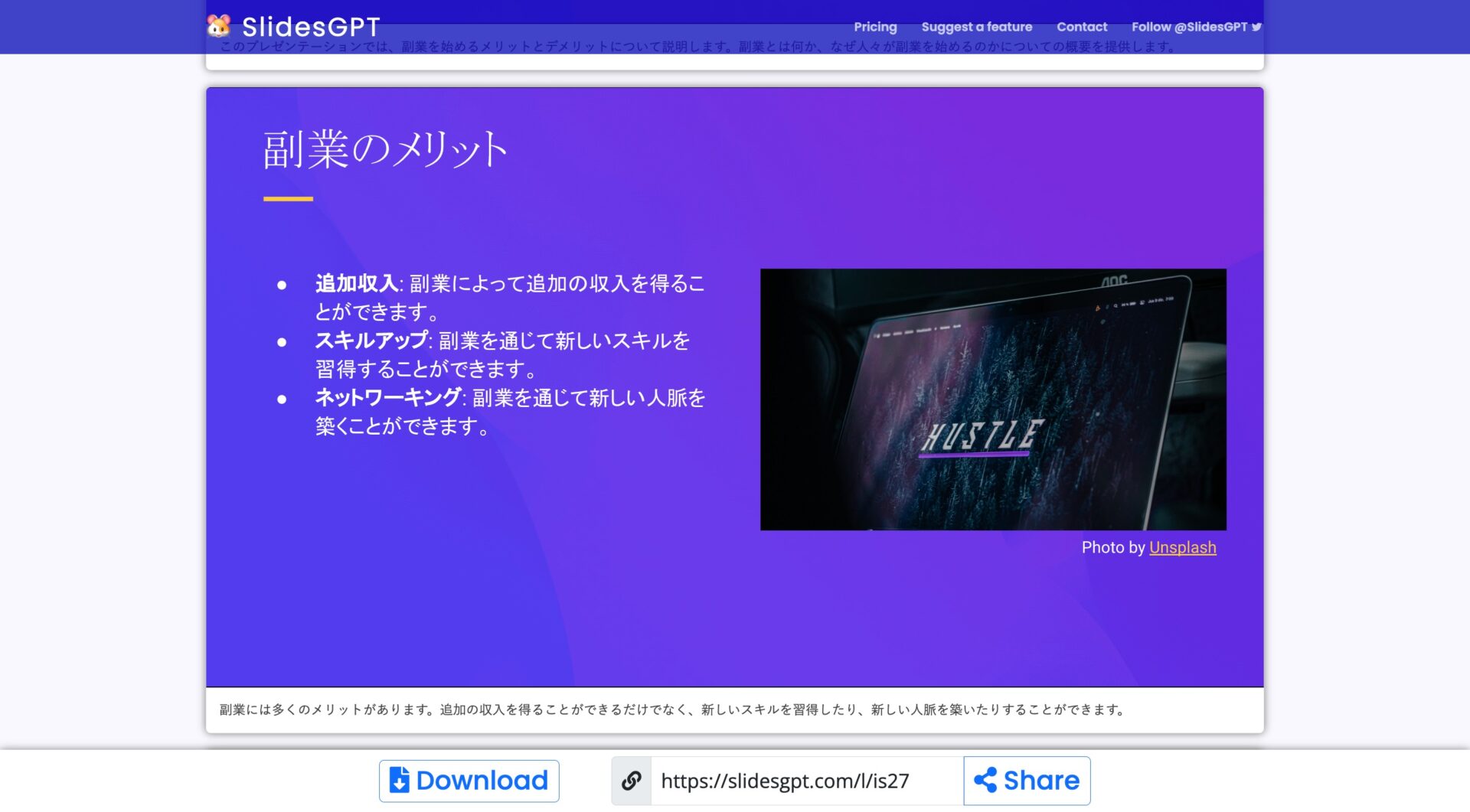
Task: Open the Pricing page
Action: (x=875, y=26)
